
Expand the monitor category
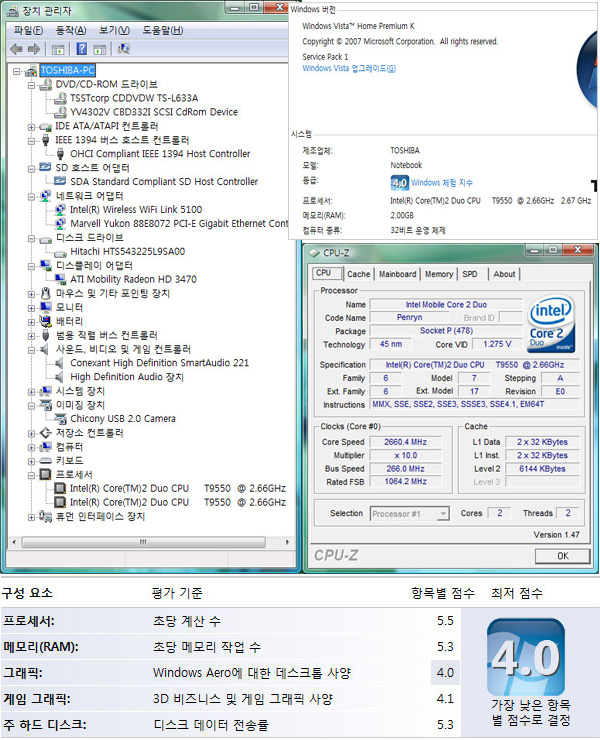point(31,308)
